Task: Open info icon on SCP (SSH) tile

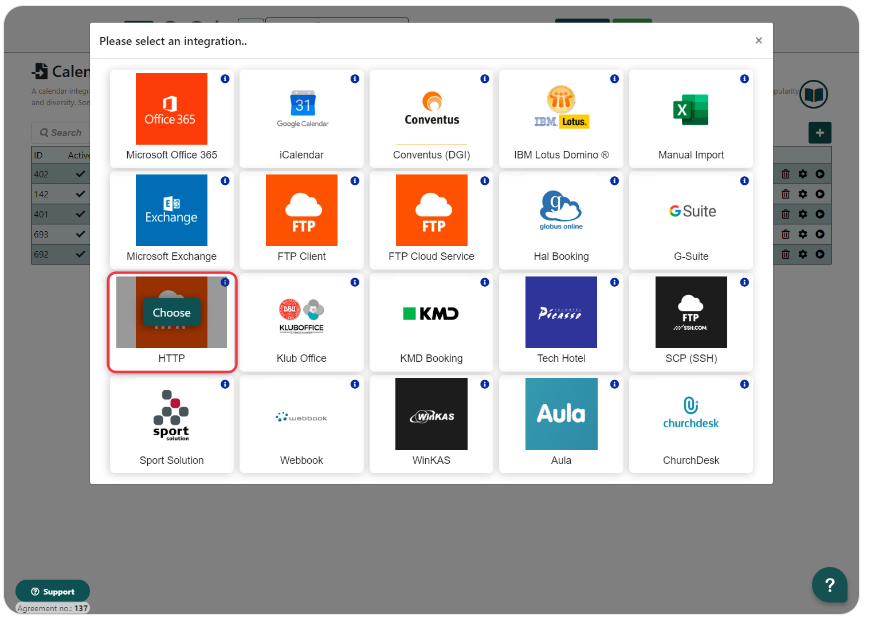Action: (744, 282)
